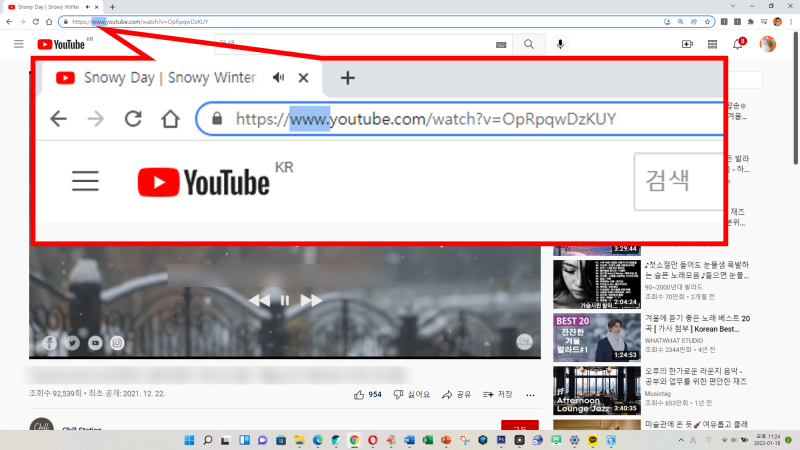Open Chrome media control button
This screenshot has width=800, height=450.
click(x=764, y=21)
